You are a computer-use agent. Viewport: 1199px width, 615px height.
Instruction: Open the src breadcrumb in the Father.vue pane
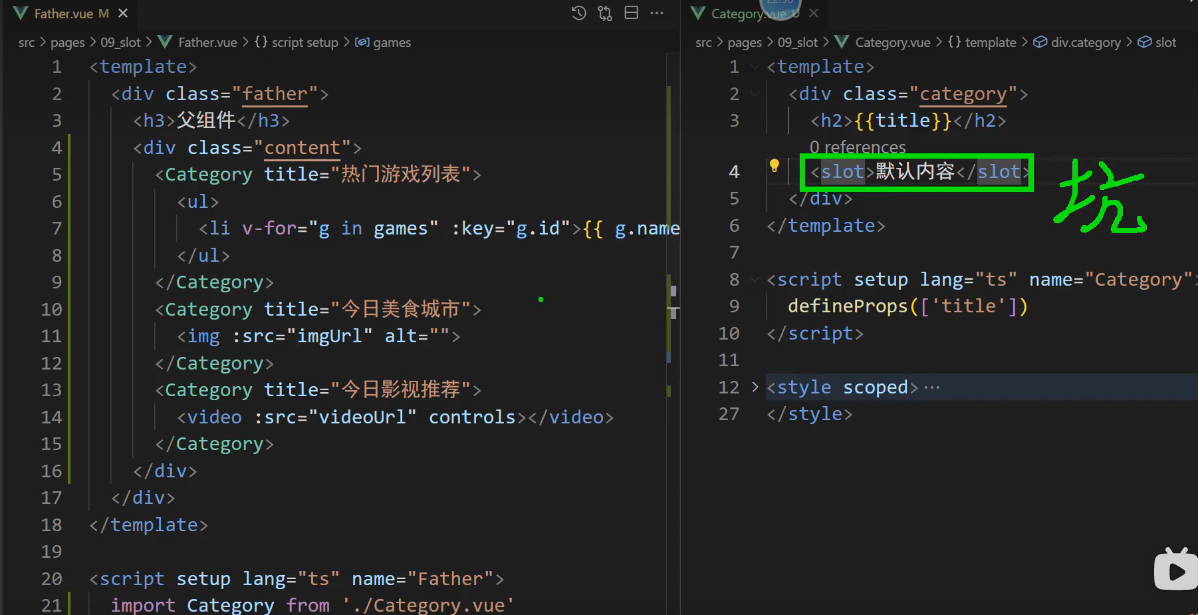(x=27, y=43)
